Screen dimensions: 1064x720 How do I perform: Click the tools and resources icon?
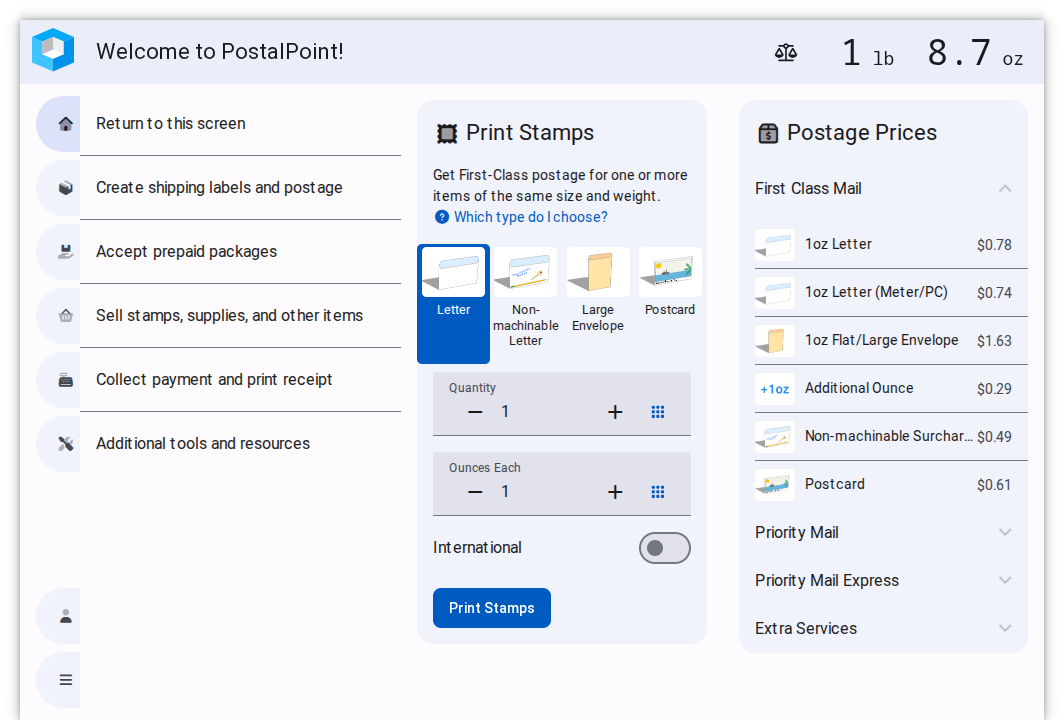tap(66, 444)
